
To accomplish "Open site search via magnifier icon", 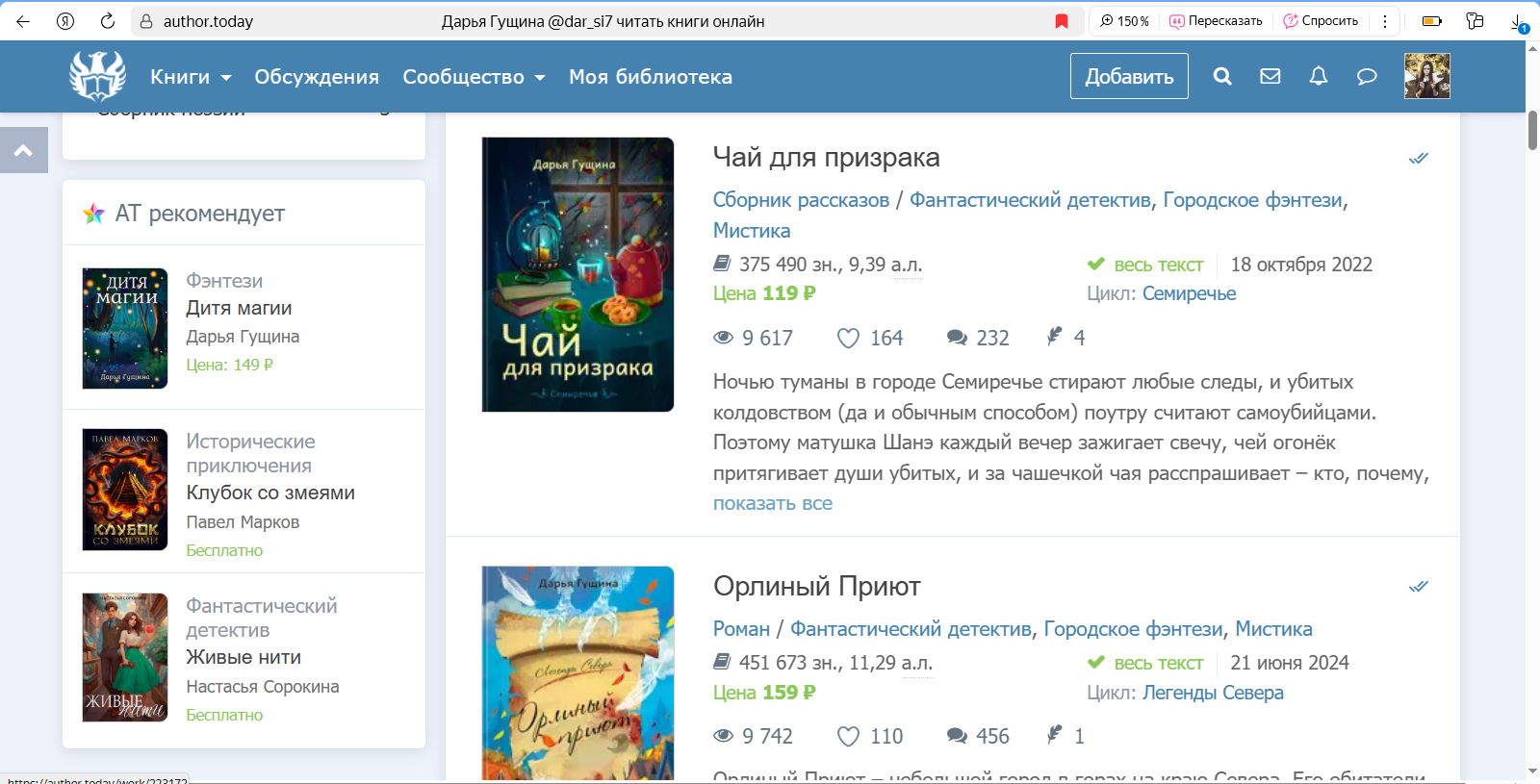I will 1222,76.
